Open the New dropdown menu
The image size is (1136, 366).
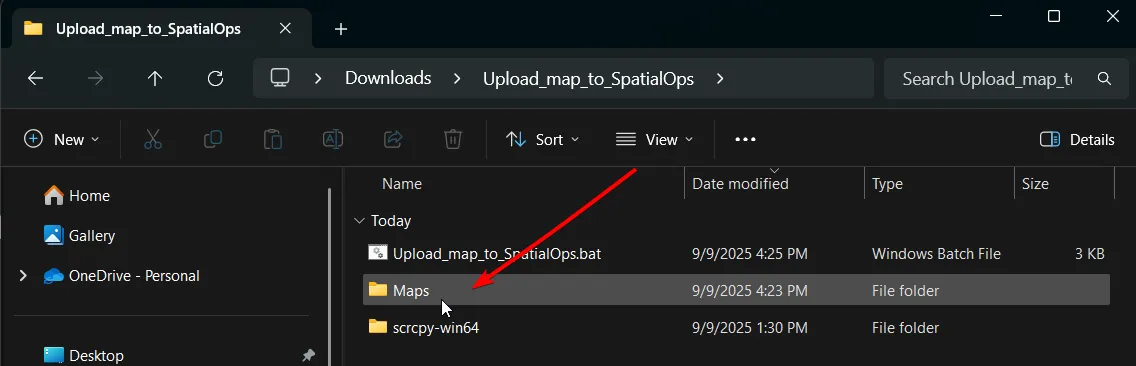(x=62, y=139)
